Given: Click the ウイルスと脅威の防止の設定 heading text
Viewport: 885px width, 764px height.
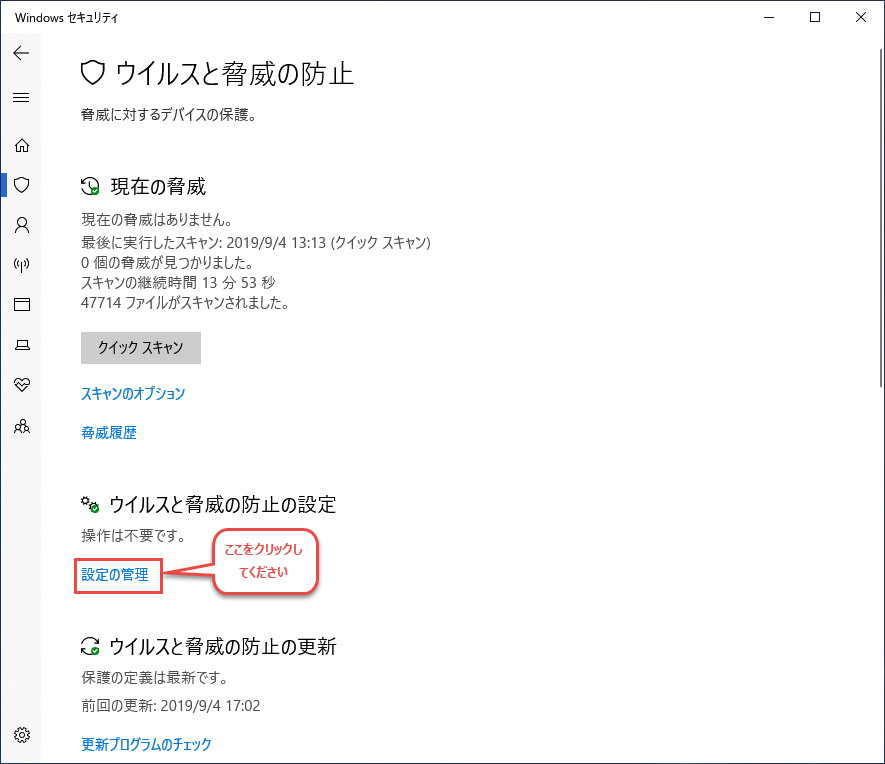Looking at the screenshot, I should tap(222, 504).
